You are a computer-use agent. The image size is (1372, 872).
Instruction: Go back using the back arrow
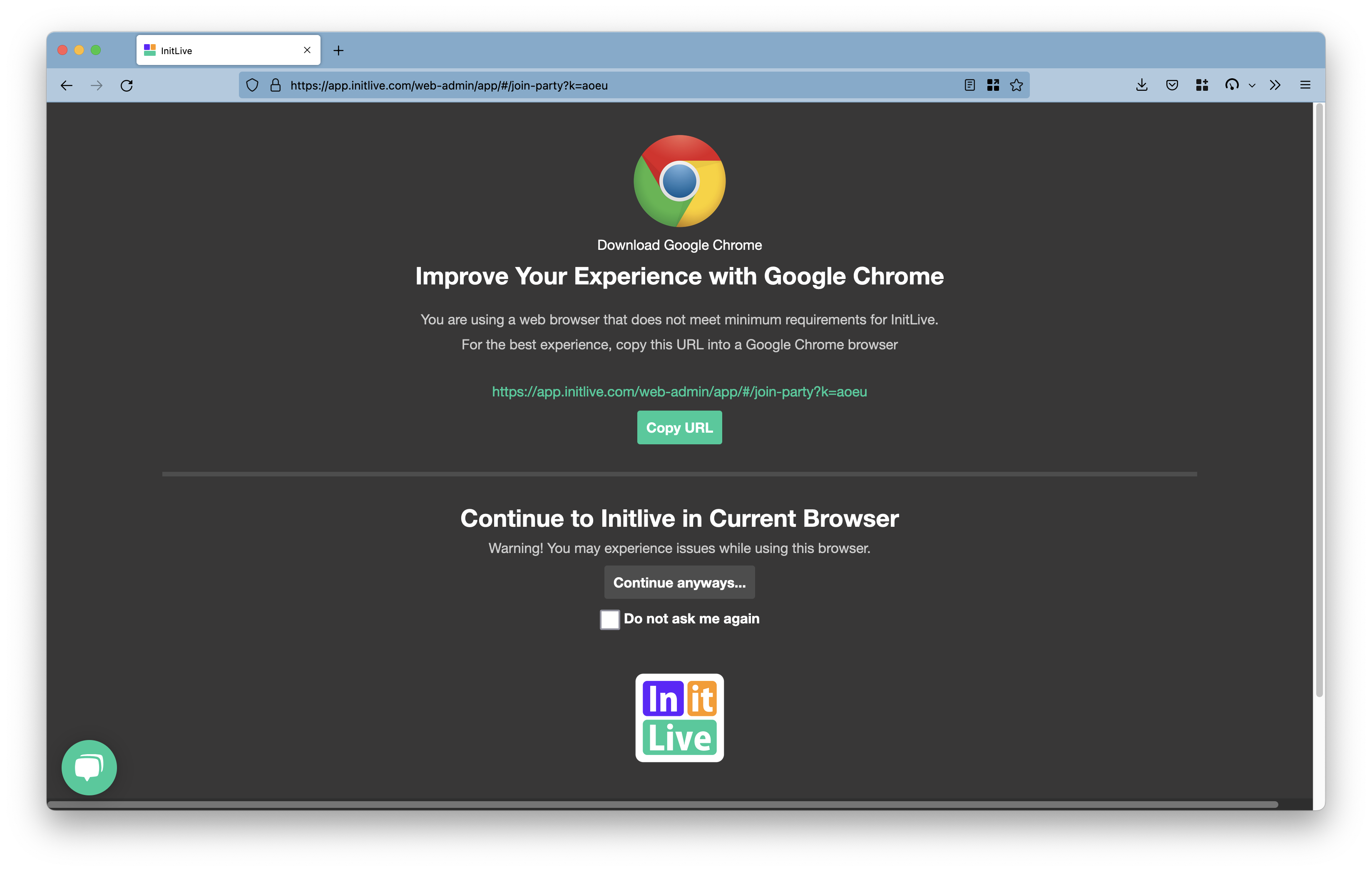(x=67, y=85)
